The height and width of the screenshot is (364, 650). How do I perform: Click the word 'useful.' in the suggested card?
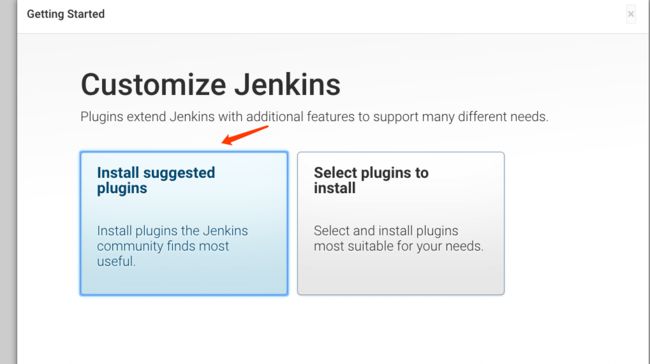(116, 262)
